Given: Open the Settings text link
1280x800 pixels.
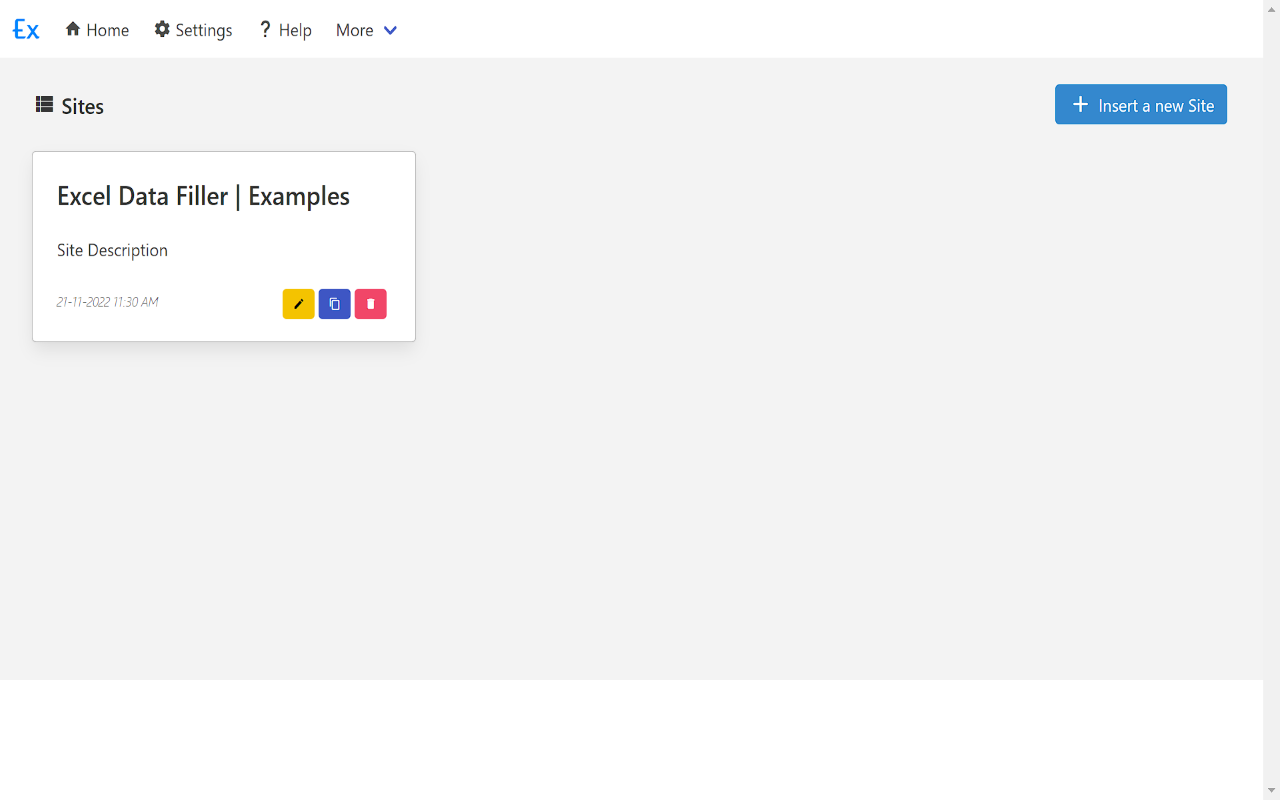Looking at the screenshot, I should [204, 30].
